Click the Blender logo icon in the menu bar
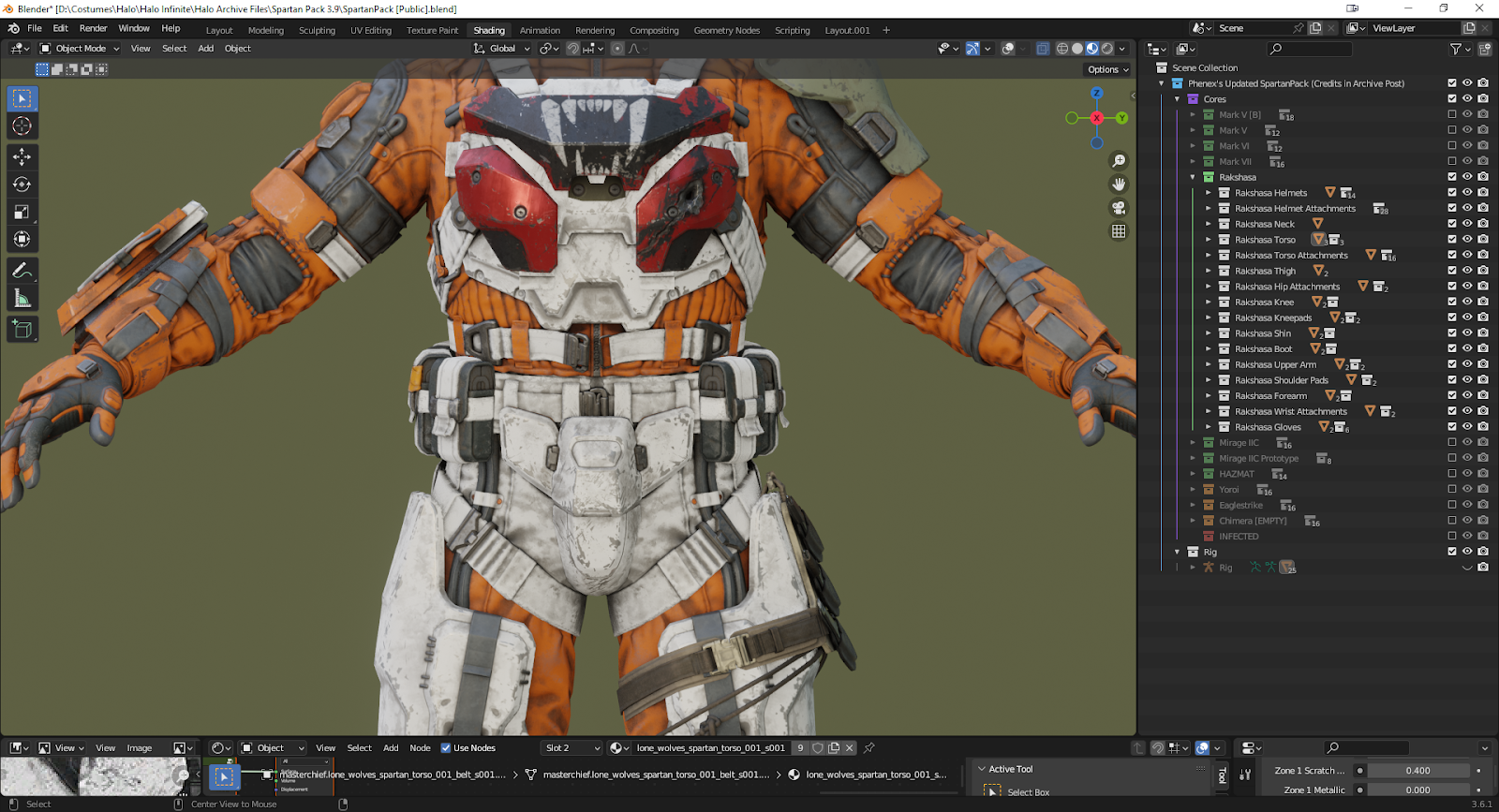The width and height of the screenshot is (1499, 812). [x=14, y=29]
